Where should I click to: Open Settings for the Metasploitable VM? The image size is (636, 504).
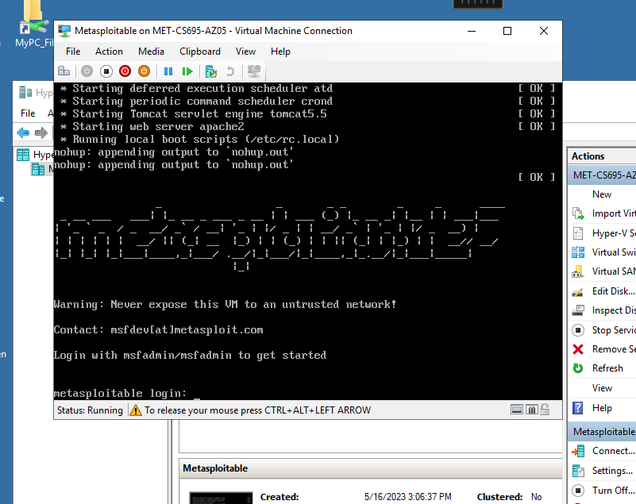(611, 470)
